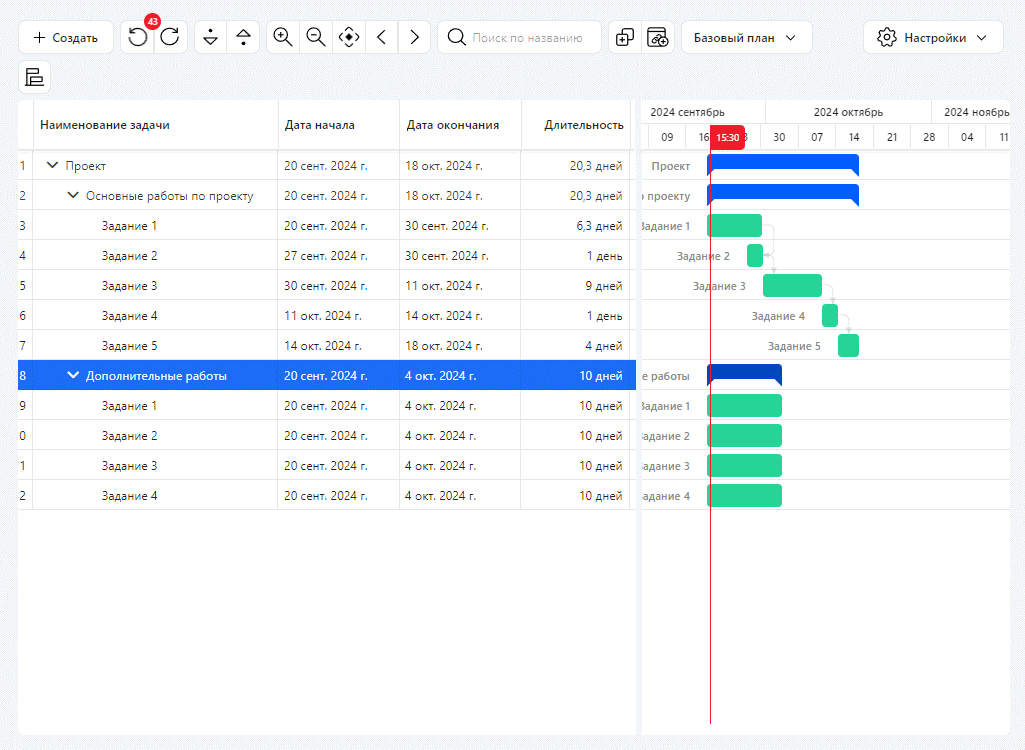Click the green Задание 3 bar under Основные работы
This screenshot has height=750, width=1025.
tap(792, 286)
